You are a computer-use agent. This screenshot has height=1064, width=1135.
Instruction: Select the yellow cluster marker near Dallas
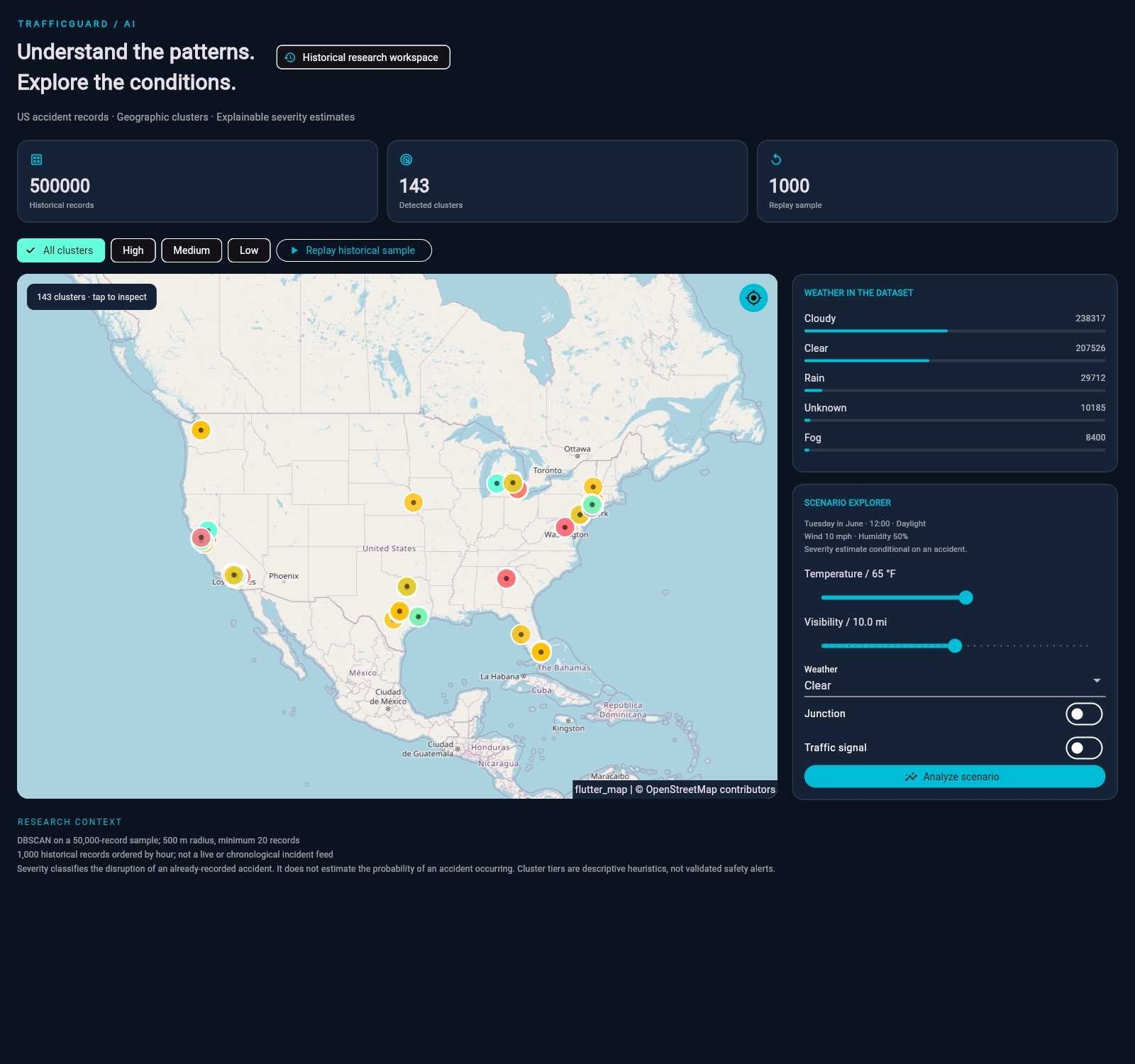406,587
